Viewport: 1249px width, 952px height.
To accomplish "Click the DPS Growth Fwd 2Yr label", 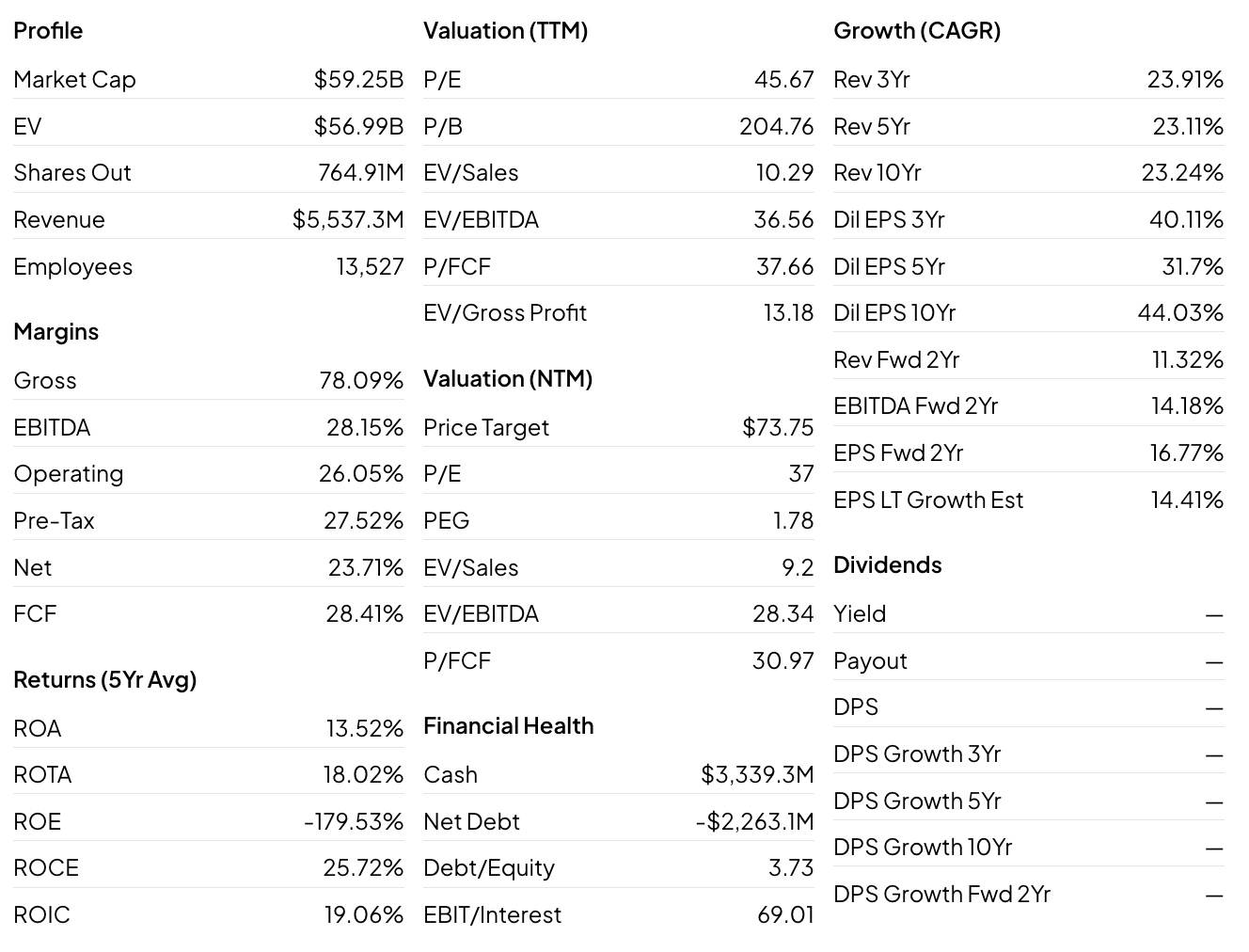I will 941,895.
